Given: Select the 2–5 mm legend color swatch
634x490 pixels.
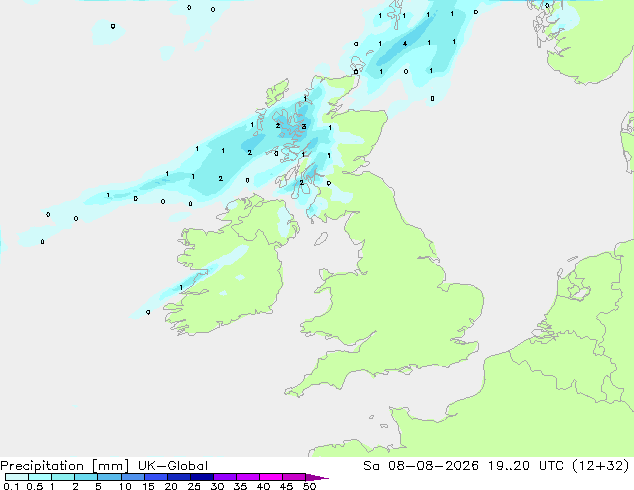Looking at the screenshot, I should point(86,477).
